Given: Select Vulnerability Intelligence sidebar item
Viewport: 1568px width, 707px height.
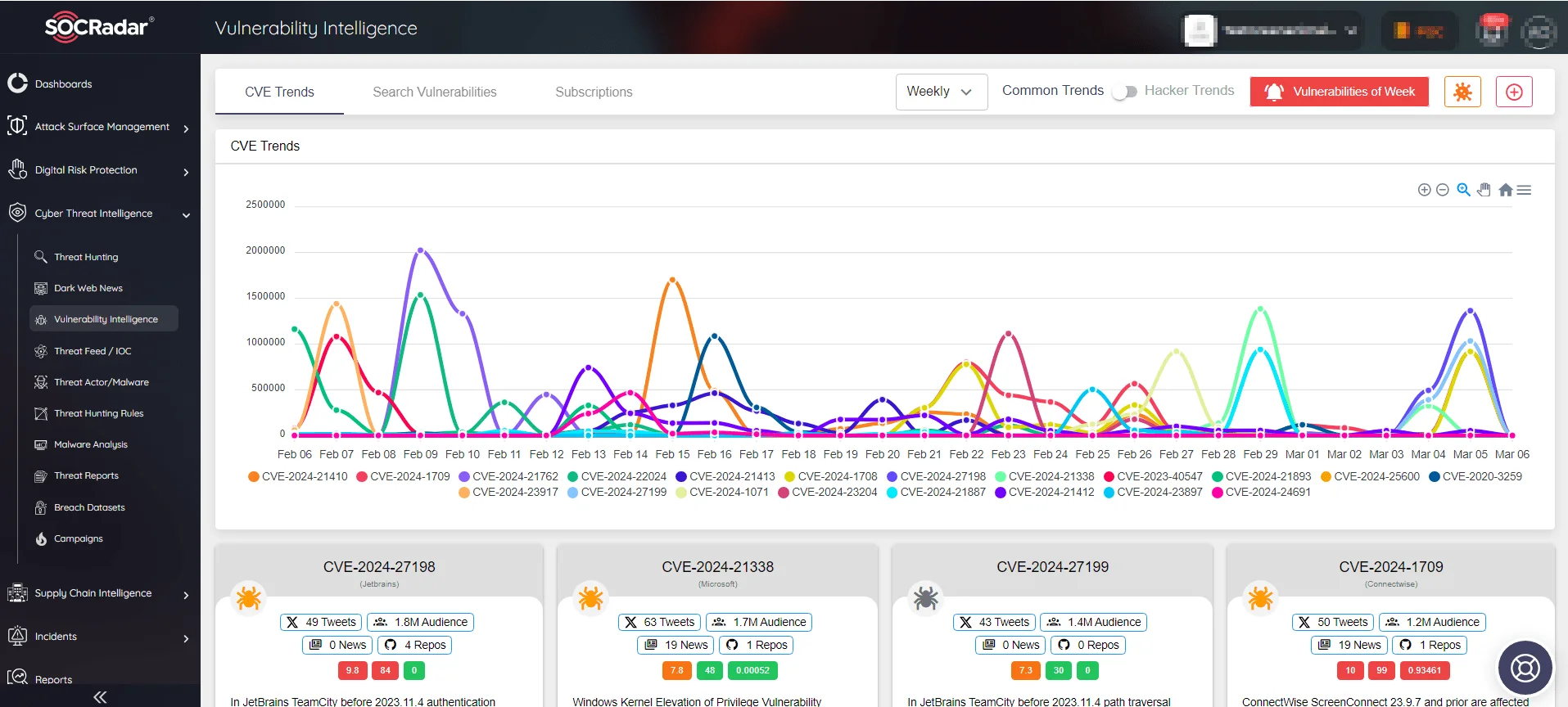Looking at the screenshot, I should [x=104, y=319].
